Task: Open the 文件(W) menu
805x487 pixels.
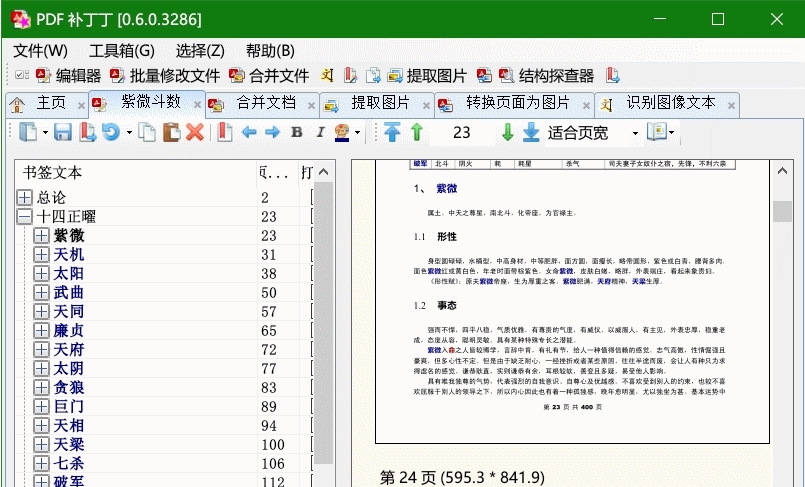Action: point(40,51)
